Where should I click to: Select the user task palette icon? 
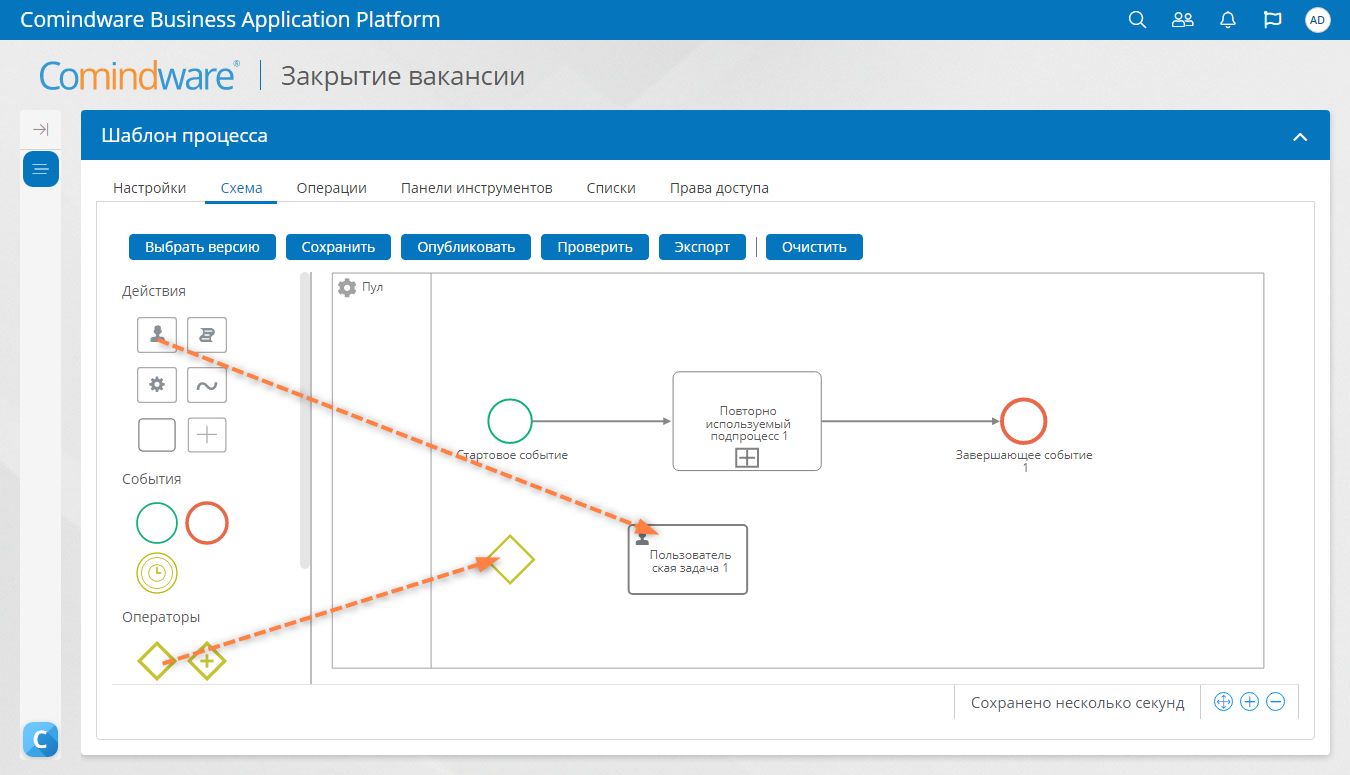click(x=157, y=335)
